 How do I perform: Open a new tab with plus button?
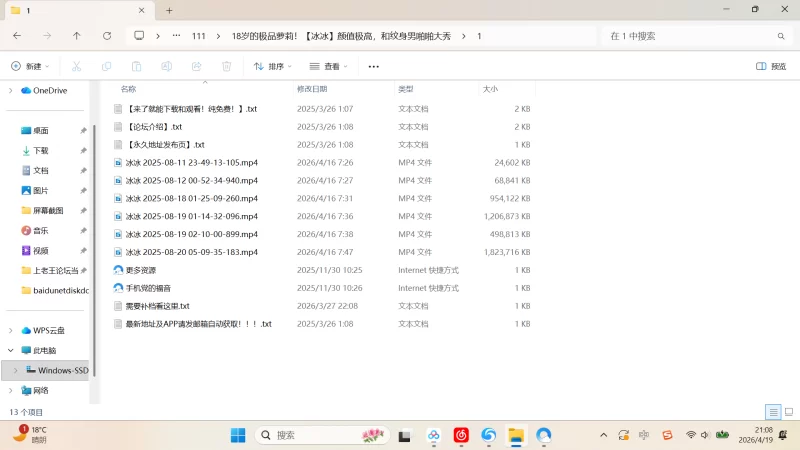[169, 10]
